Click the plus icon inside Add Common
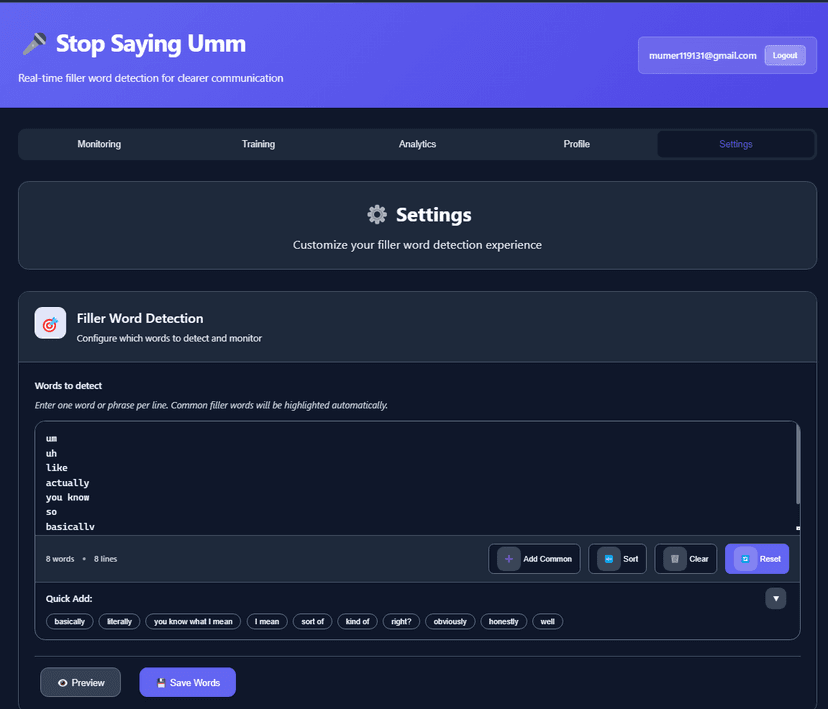The image size is (828, 709). pos(507,558)
